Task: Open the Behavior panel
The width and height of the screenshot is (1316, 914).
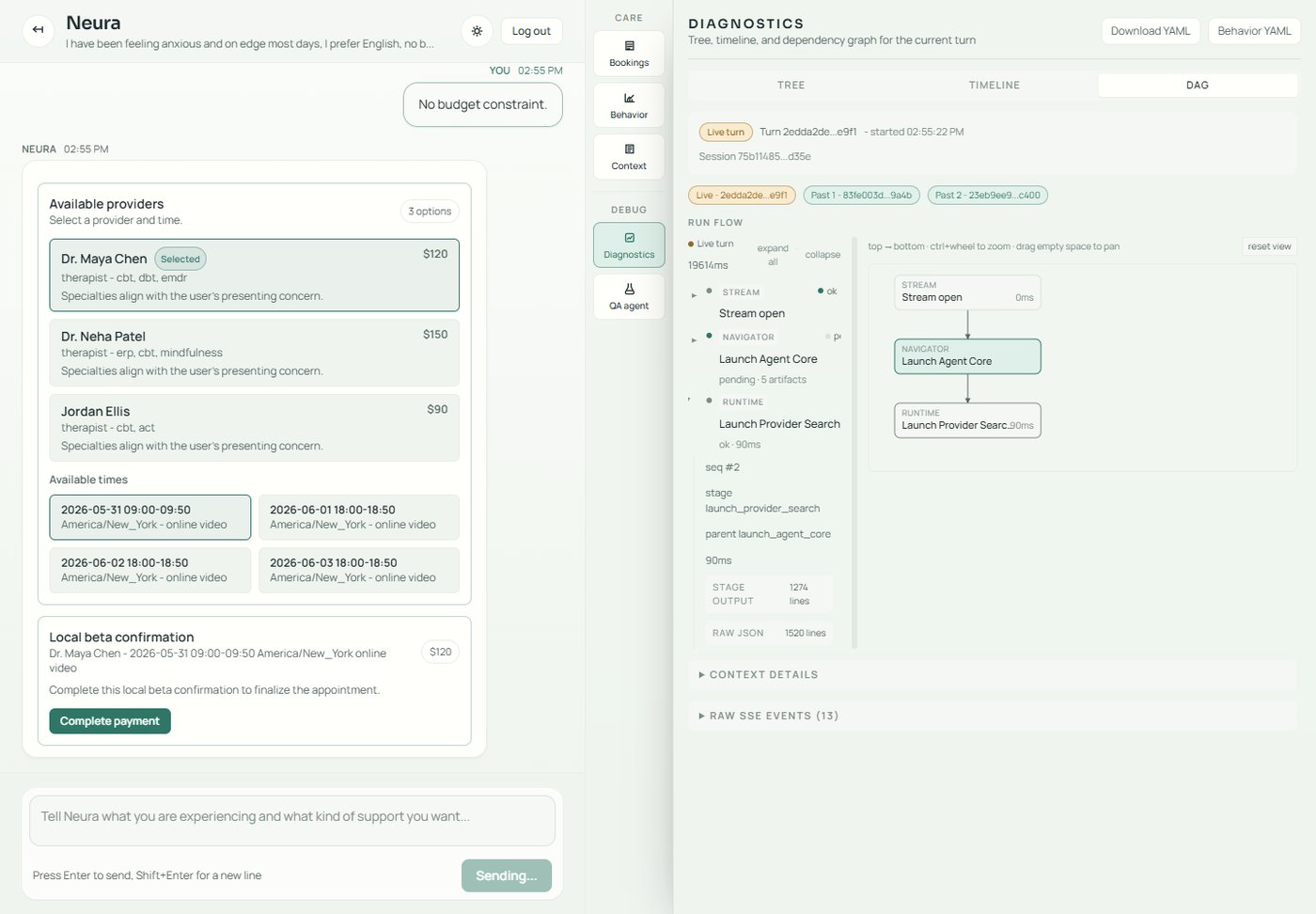Action: [629, 104]
